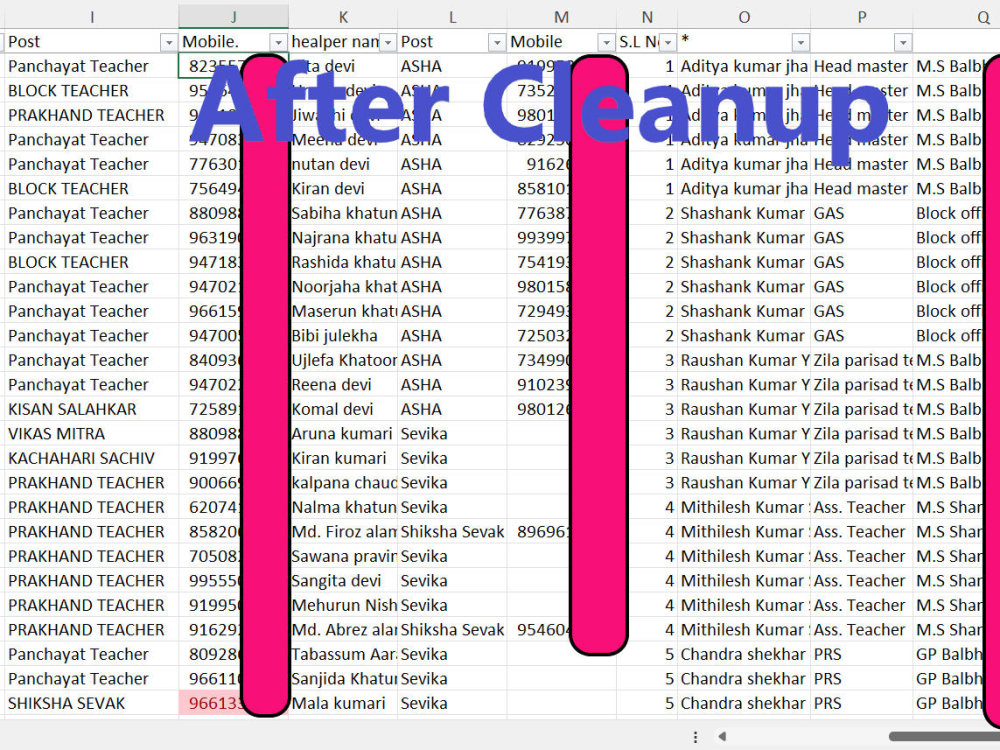This screenshot has height=750, width=1000.
Task: Click the Reena devi cell
Action: coord(343,385)
